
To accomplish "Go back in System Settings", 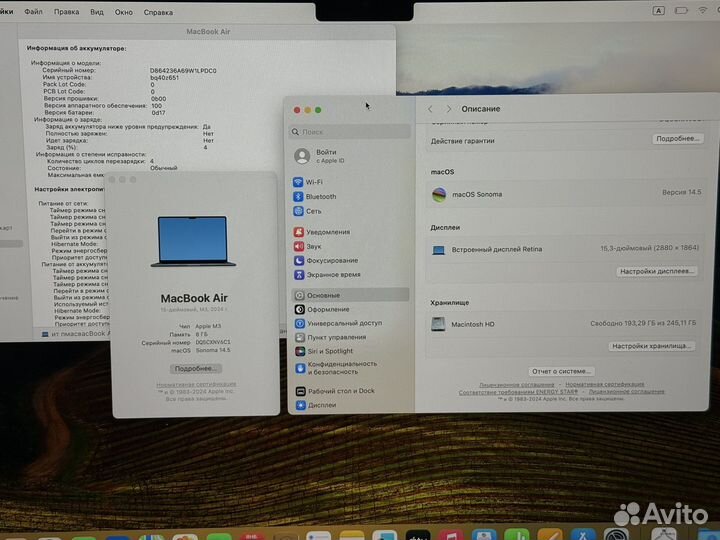I will [430, 109].
